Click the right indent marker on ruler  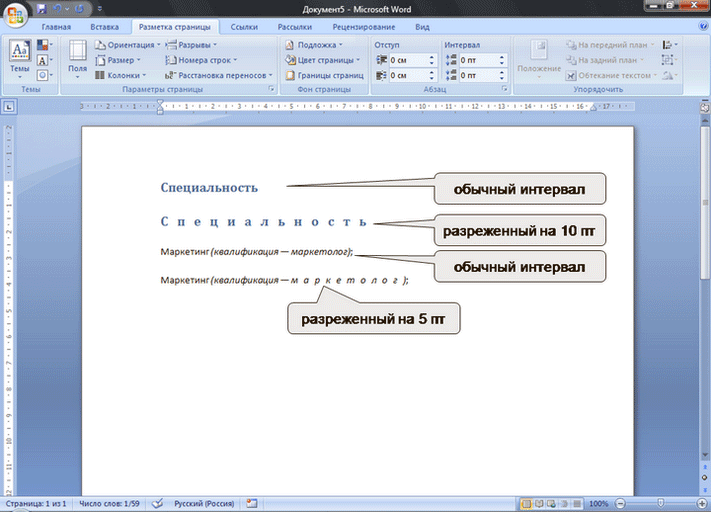point(593,108)
